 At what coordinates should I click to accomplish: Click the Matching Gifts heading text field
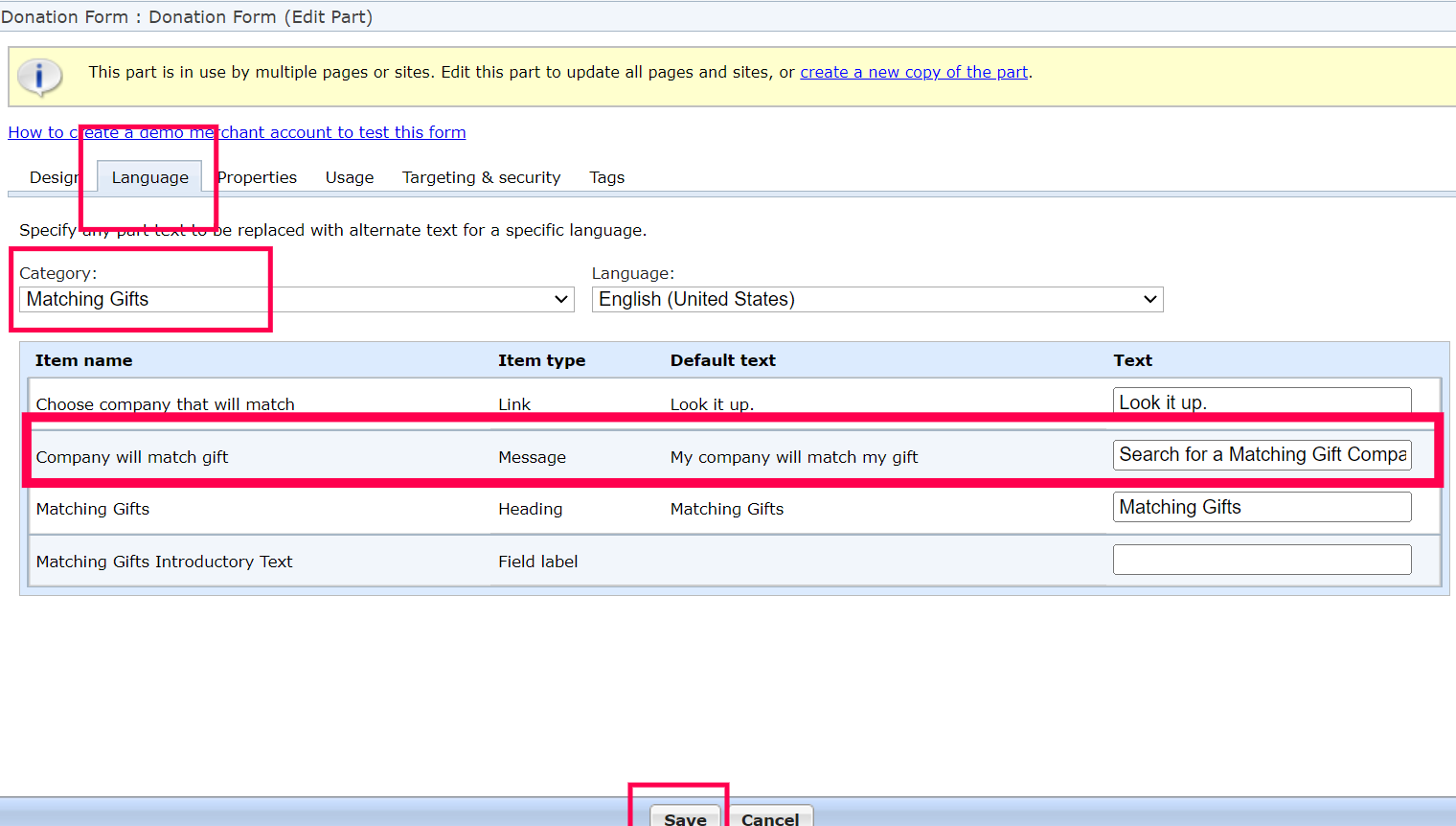1262,508
